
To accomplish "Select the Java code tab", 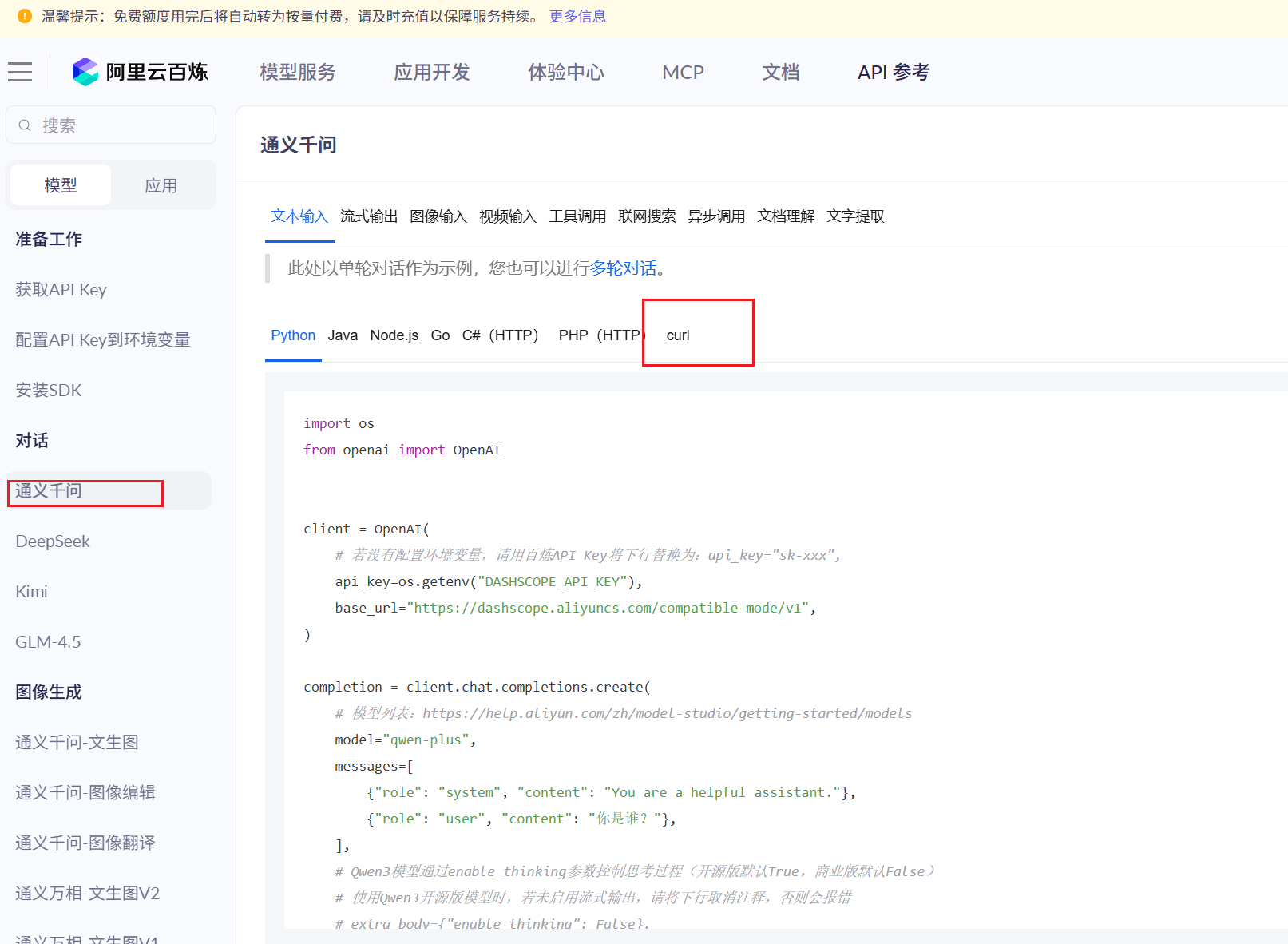I will pyautogui.click(x=343, y=335).
